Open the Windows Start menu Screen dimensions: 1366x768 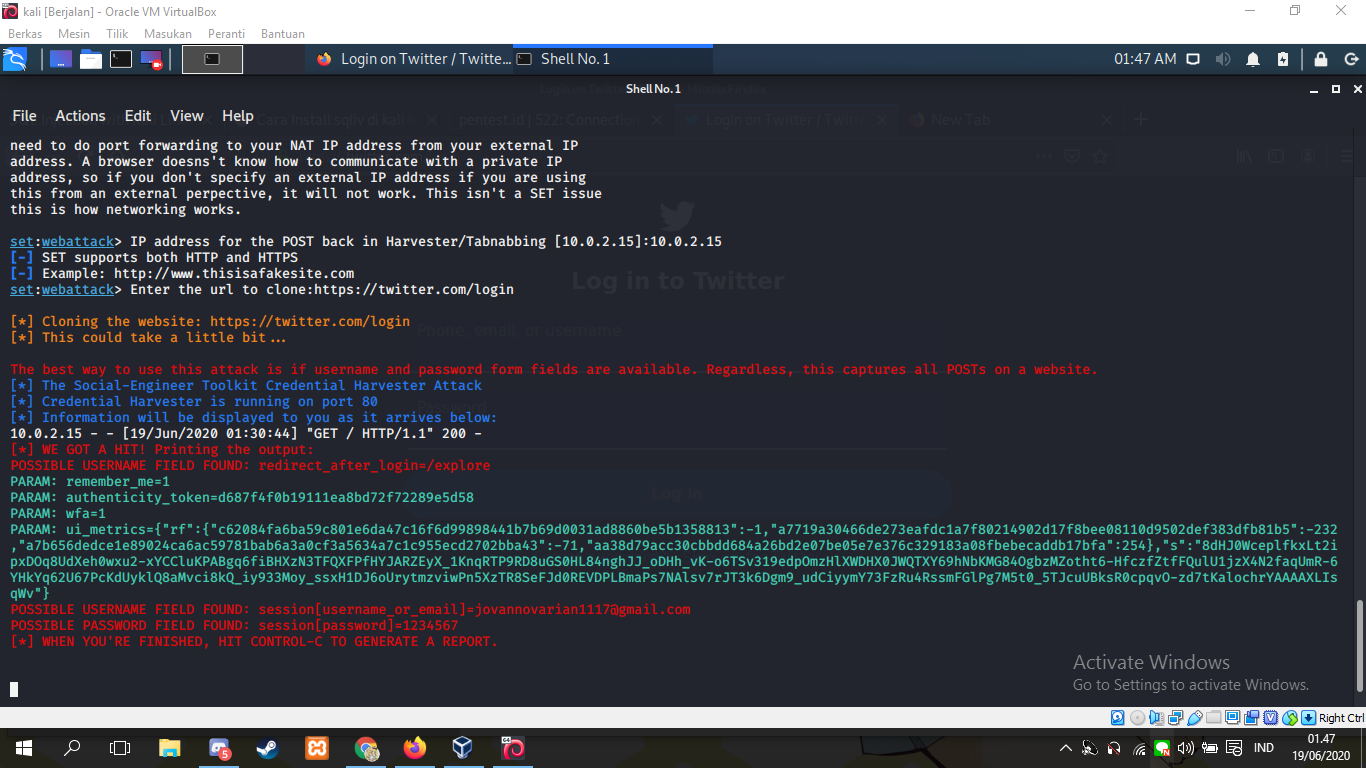[23, 748]
